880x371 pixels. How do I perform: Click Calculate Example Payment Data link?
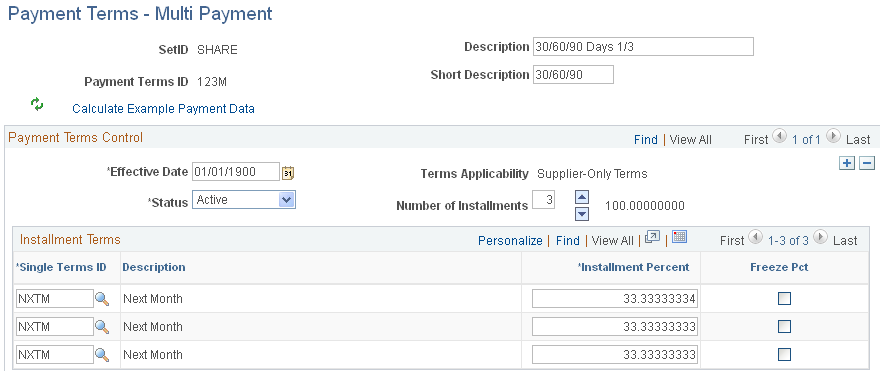[x=163, y=109]
